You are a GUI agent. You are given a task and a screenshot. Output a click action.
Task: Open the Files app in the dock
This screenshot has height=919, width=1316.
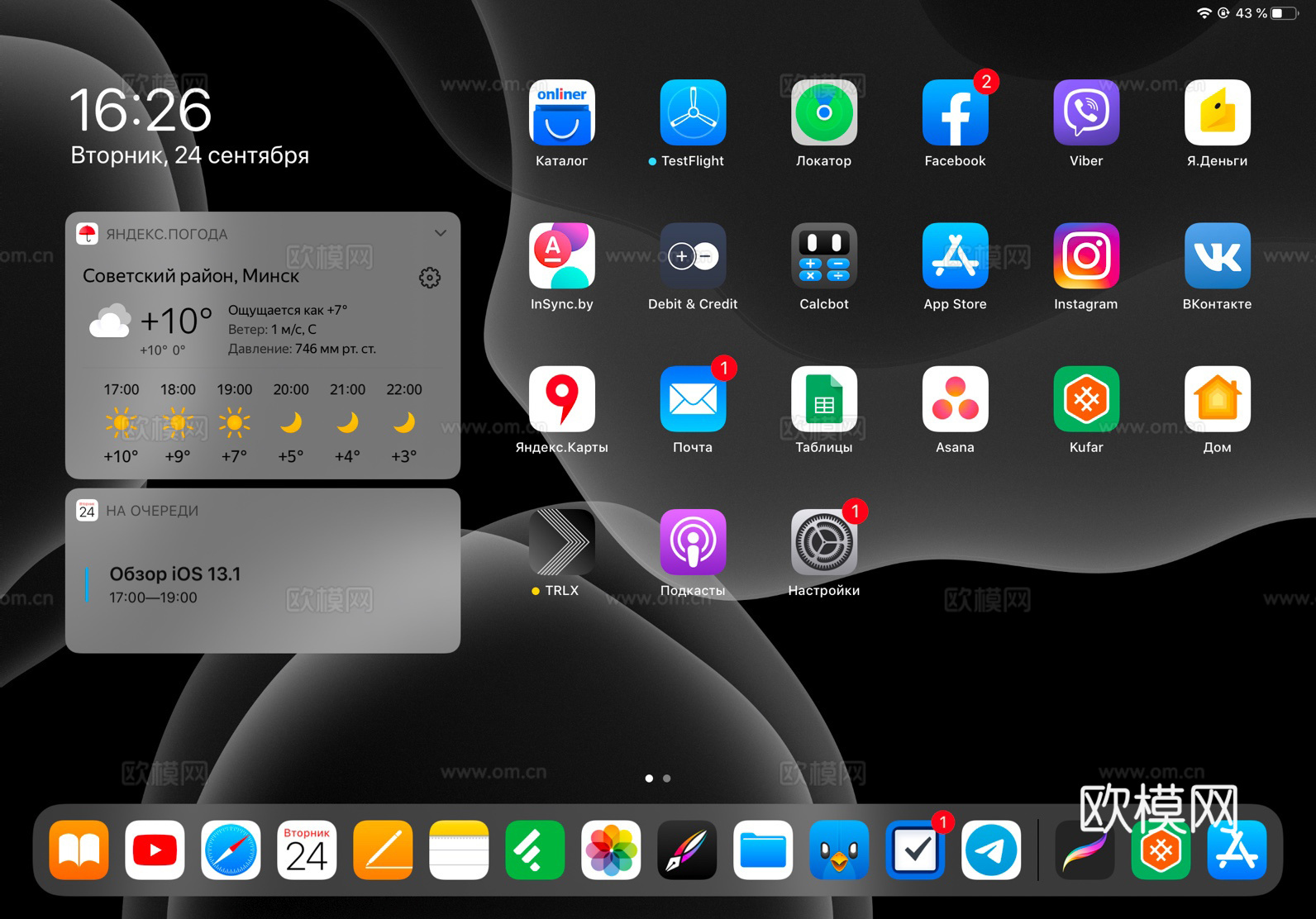(763, 850)
